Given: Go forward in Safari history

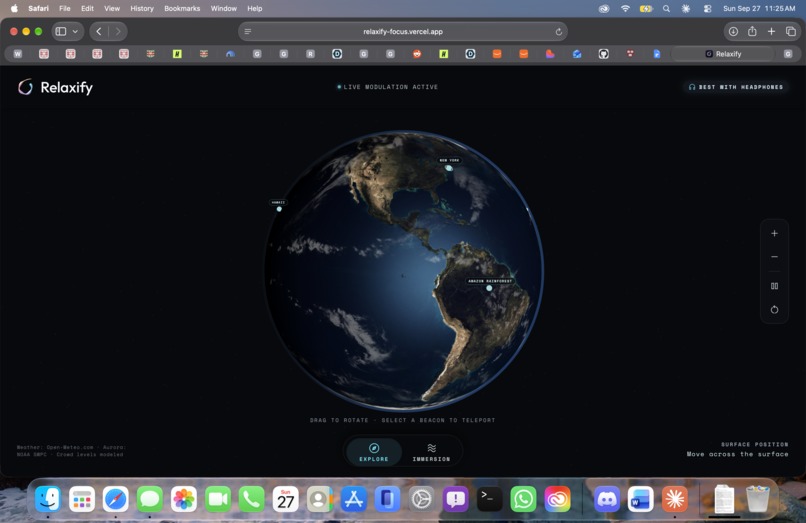Looking at the screenshot, I should pos(118,31).
